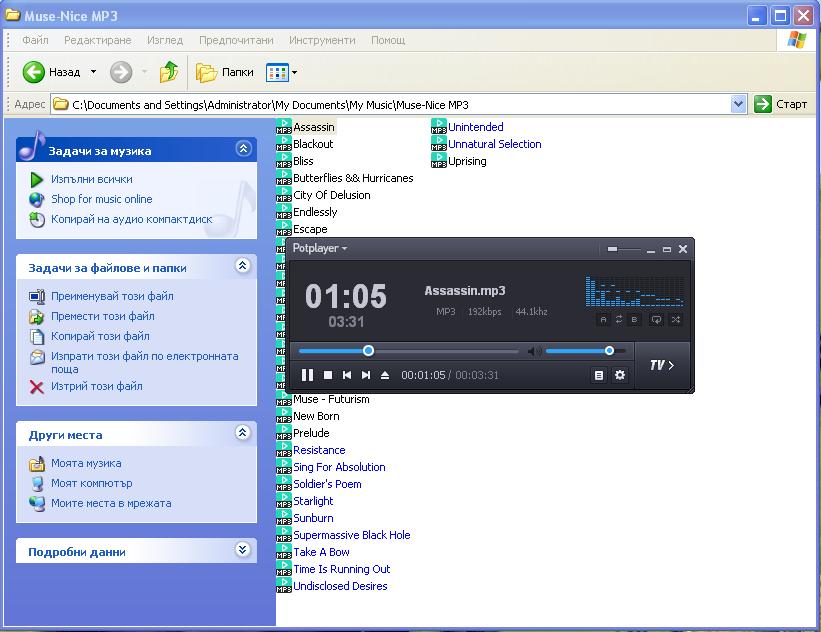Screen dimensions: 821x632
Task: Skip to previous track in Potplayer
Action: pos(347,375)
